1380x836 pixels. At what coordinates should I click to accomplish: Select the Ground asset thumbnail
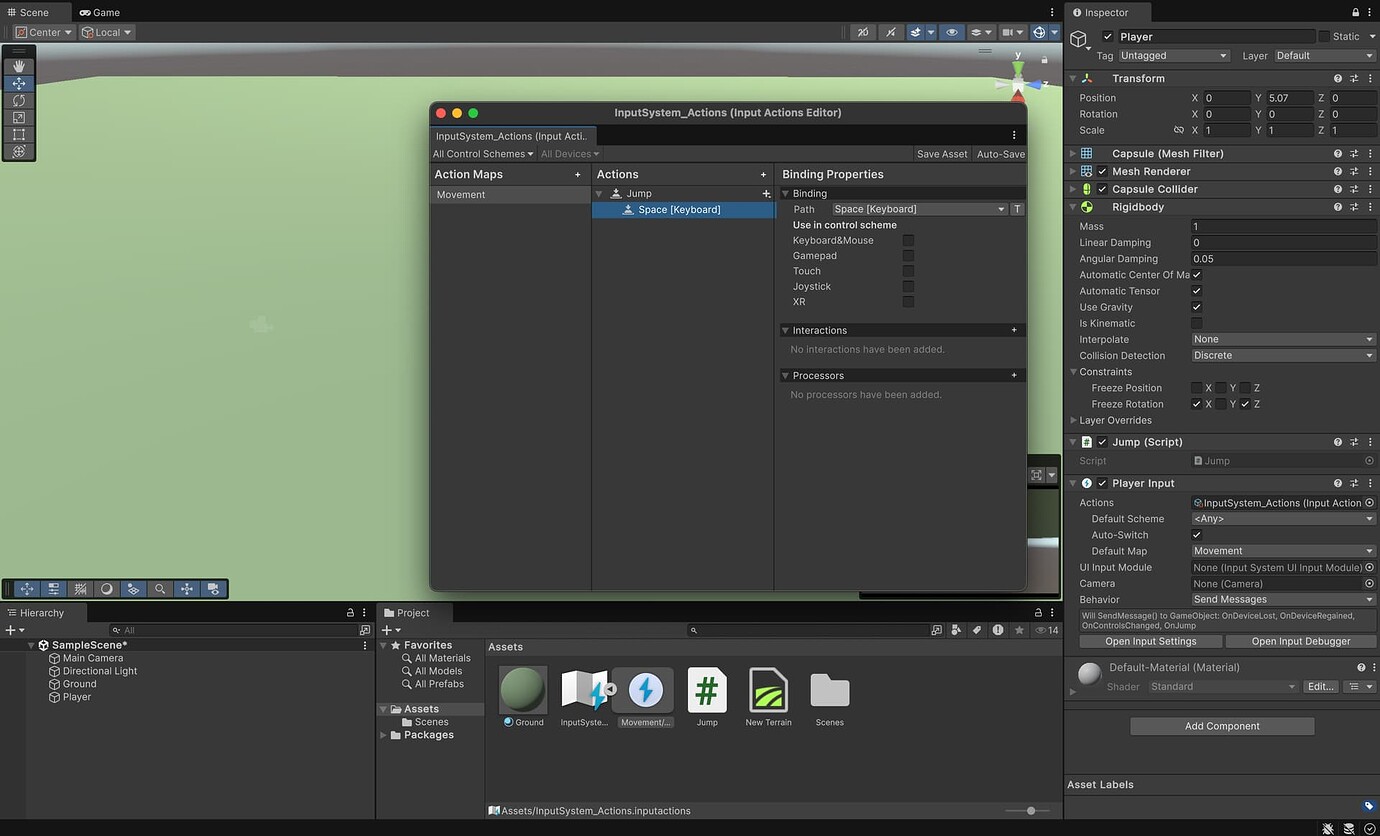click(x=522, y=690)
